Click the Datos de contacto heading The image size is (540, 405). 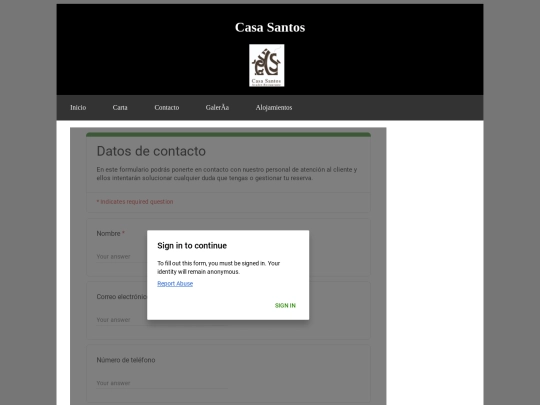[x=151, y=151]
